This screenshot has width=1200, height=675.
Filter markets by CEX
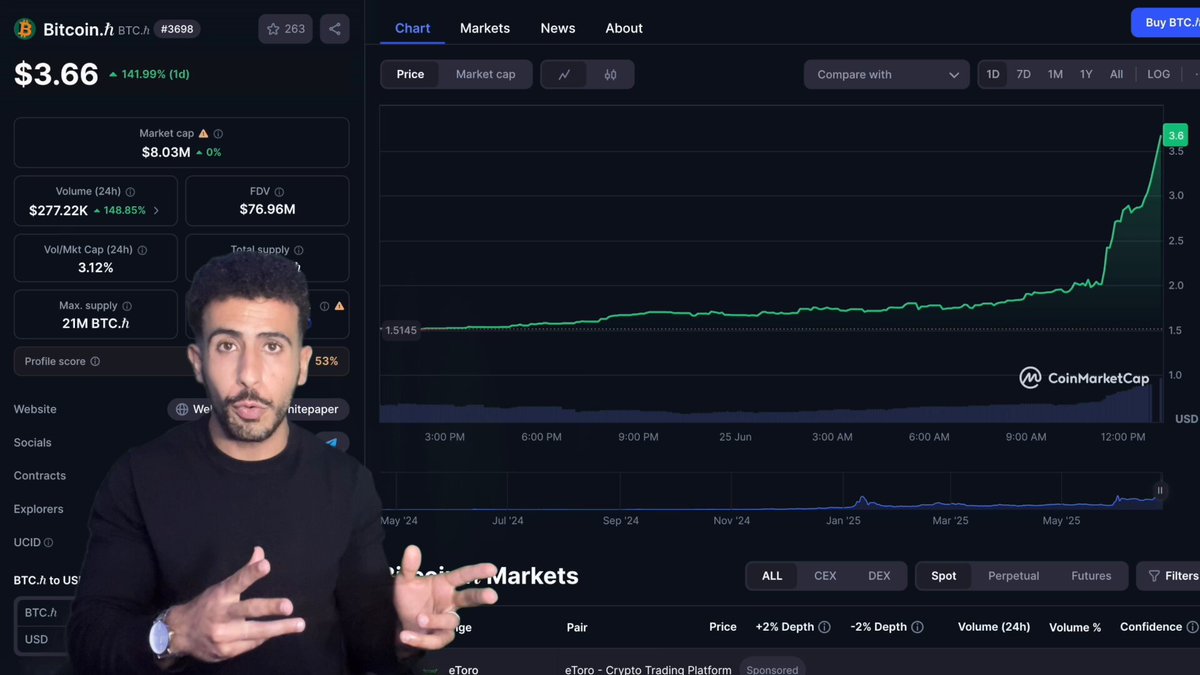825,576
